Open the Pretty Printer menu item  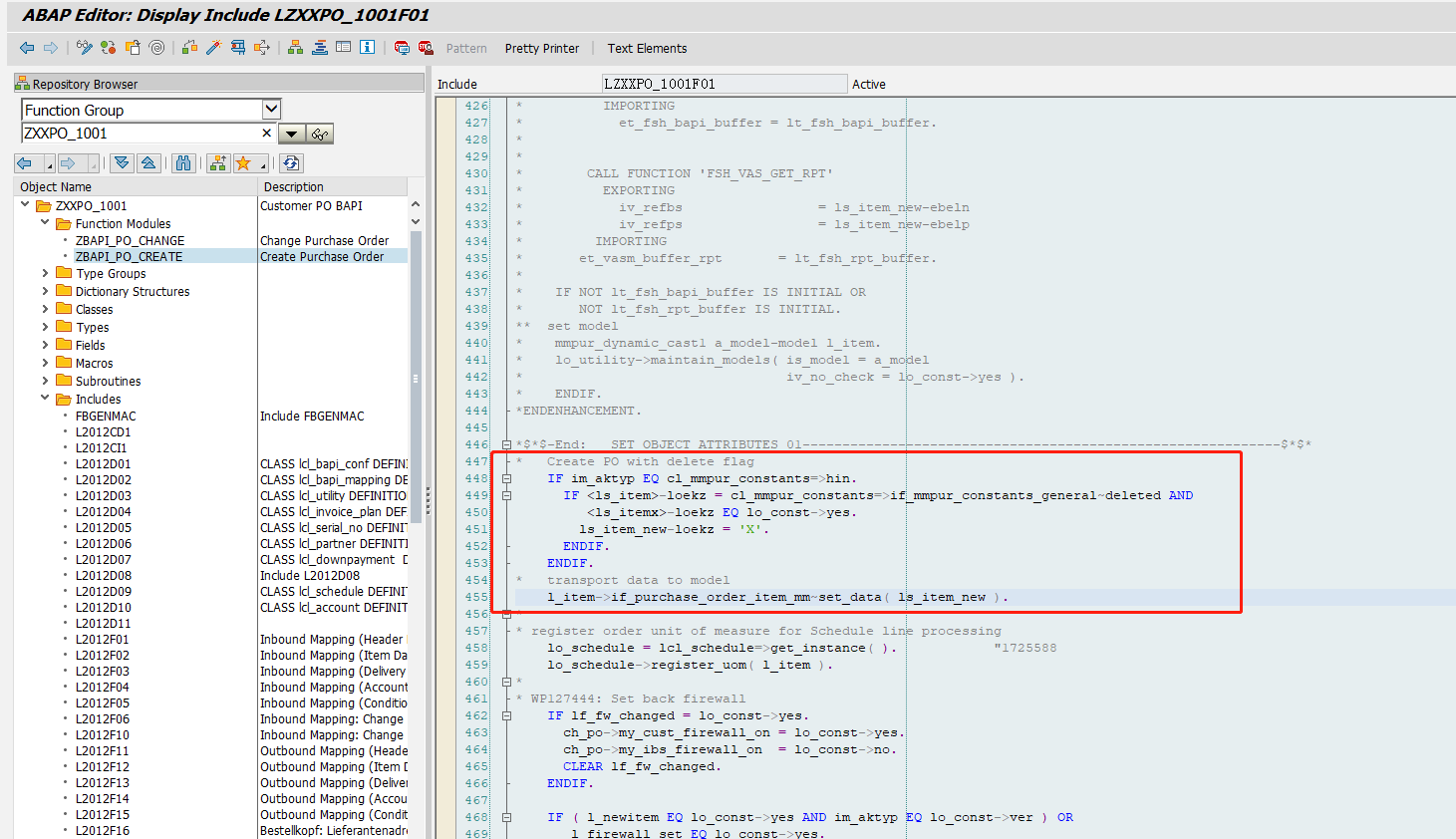540,48
